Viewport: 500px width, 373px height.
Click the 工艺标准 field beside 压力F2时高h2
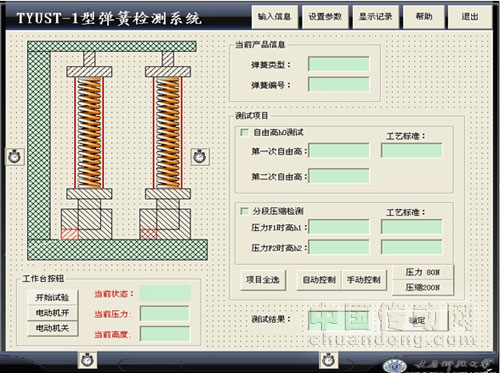(x=412, y=247)
